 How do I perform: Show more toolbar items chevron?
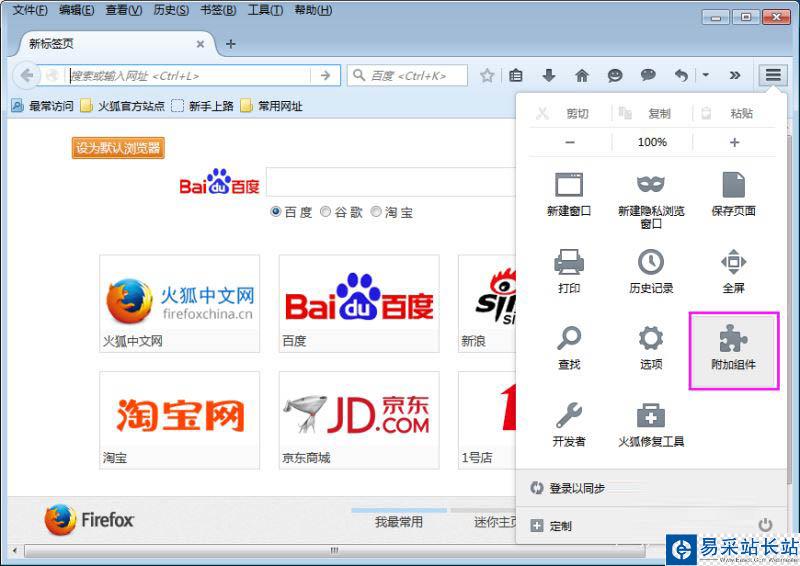tap(735, 76)
